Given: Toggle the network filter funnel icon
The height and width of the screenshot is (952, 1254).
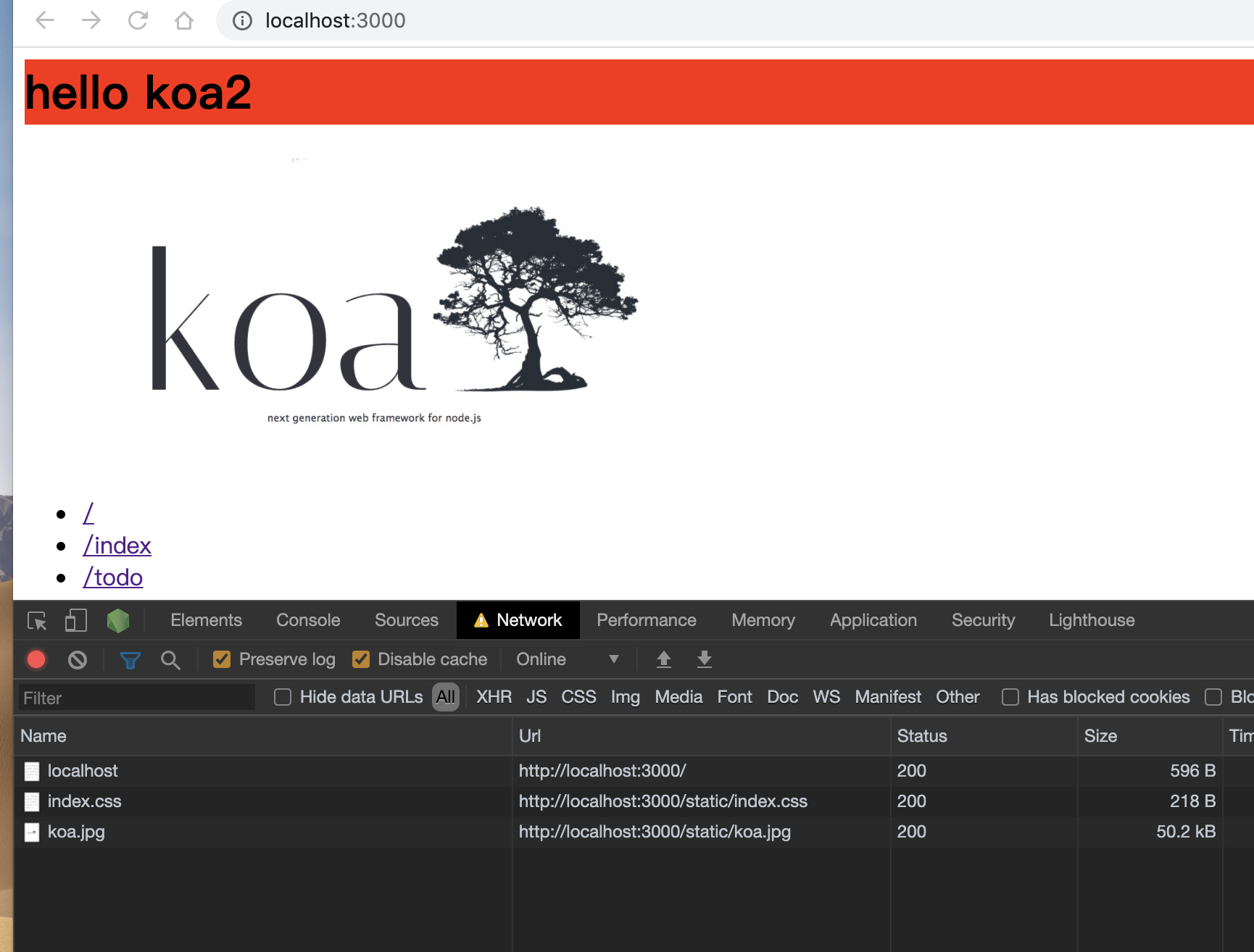Looking at the screenshot, I should (130, 660).
